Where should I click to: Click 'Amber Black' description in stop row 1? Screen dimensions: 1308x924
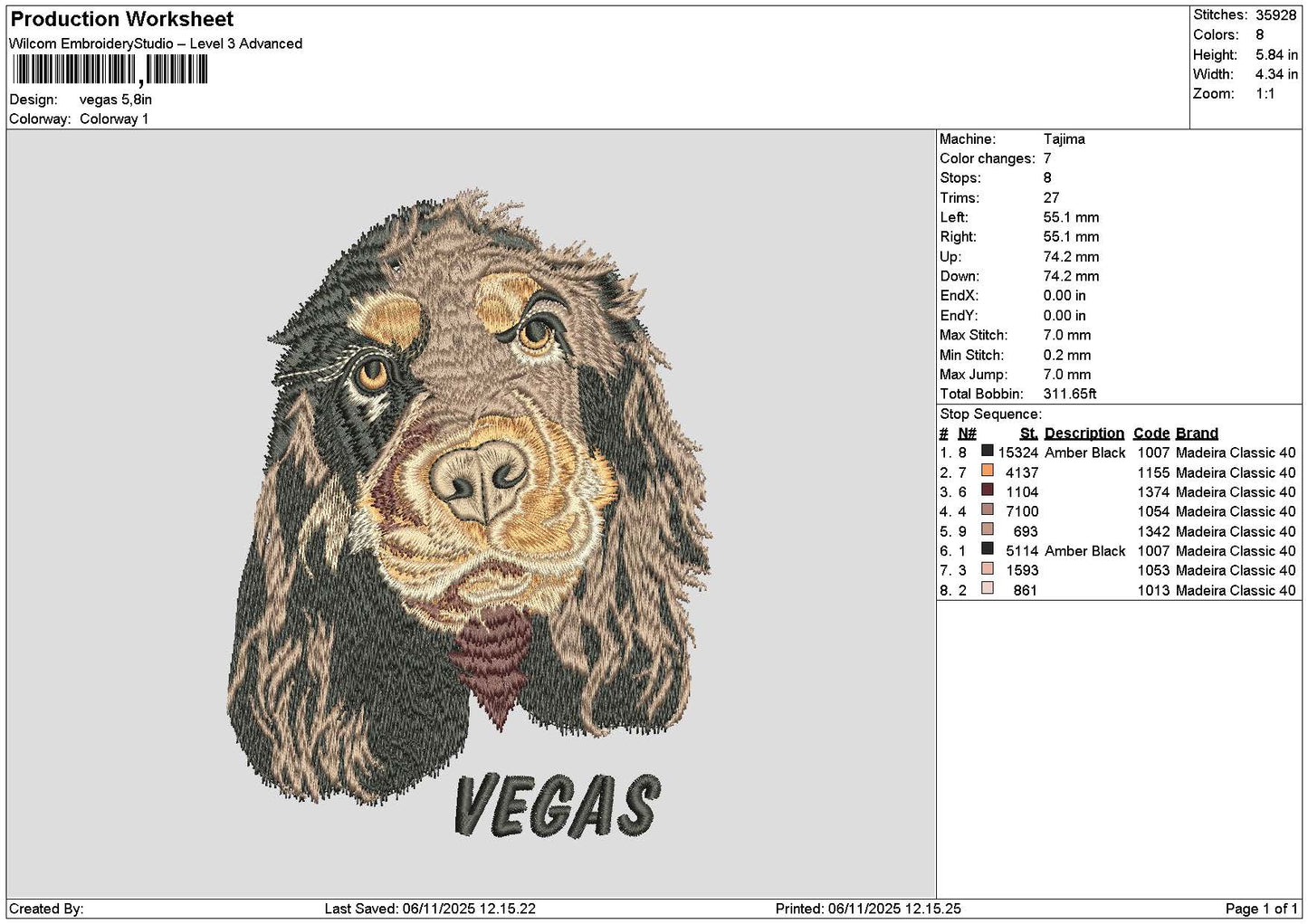(1085, 452)
